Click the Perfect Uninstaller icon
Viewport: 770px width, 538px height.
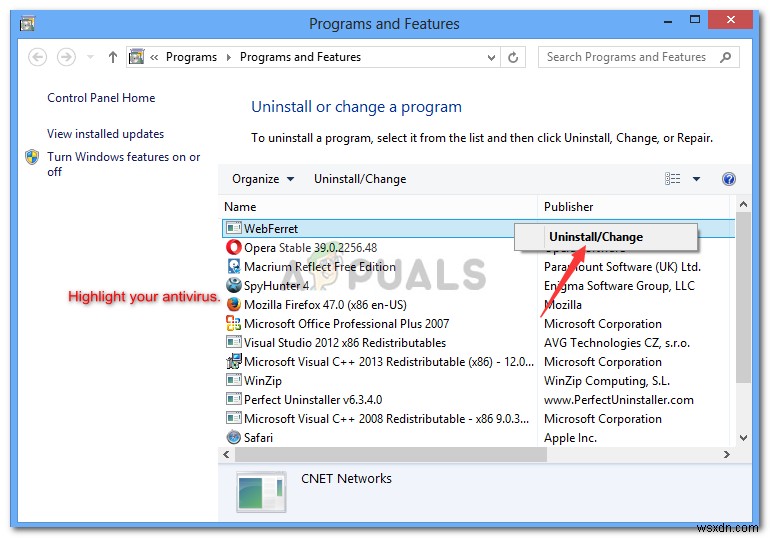click(234, 399)
